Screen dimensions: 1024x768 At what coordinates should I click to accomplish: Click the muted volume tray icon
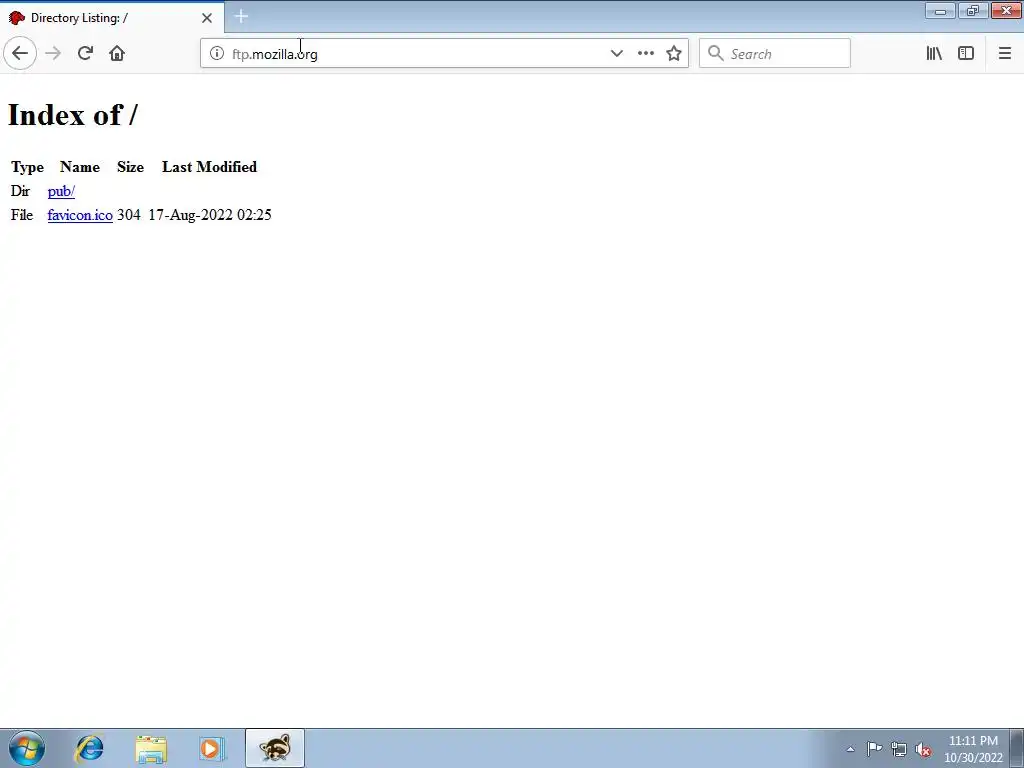[923, 749]
